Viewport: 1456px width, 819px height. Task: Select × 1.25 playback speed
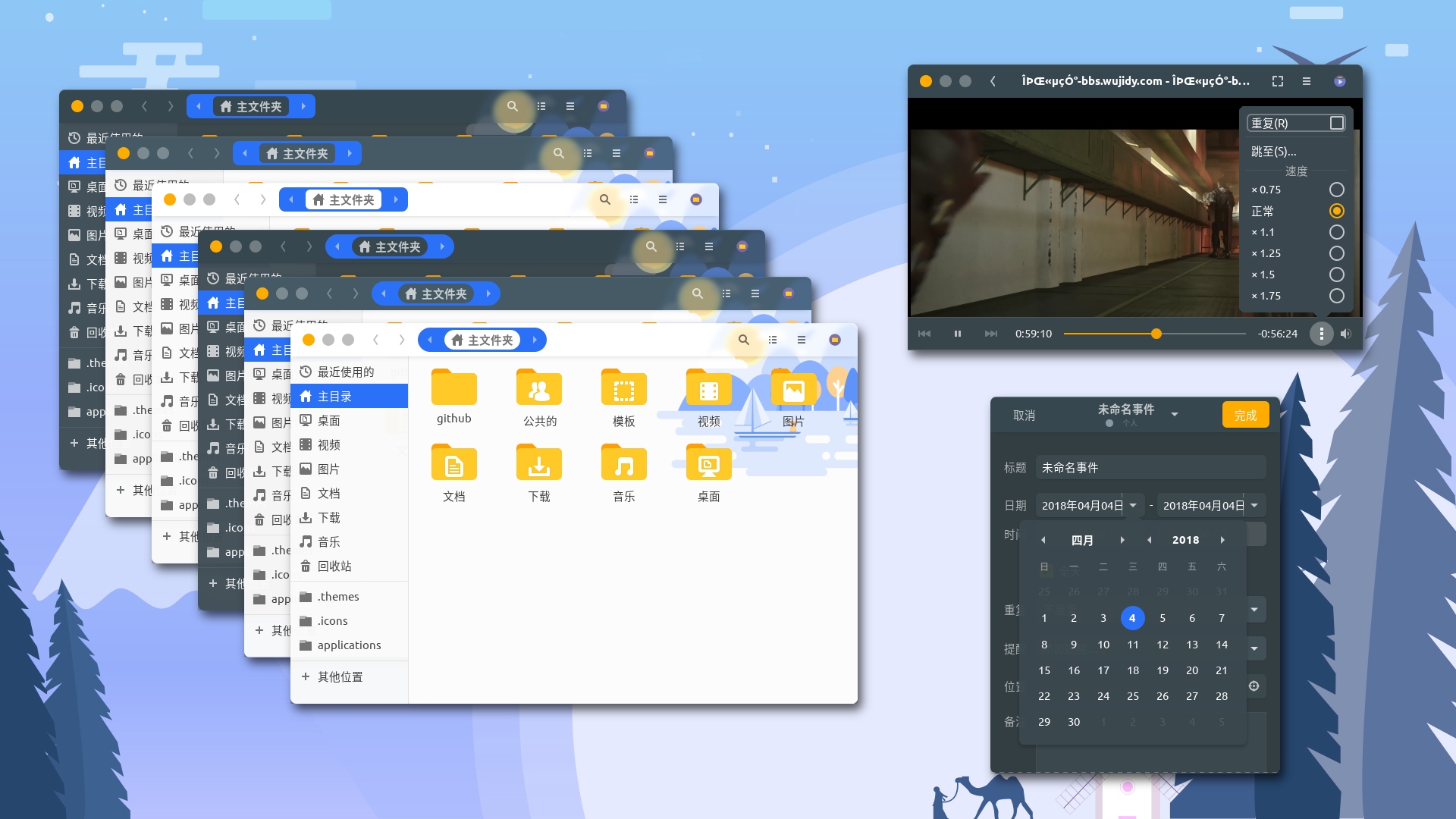1337,253
